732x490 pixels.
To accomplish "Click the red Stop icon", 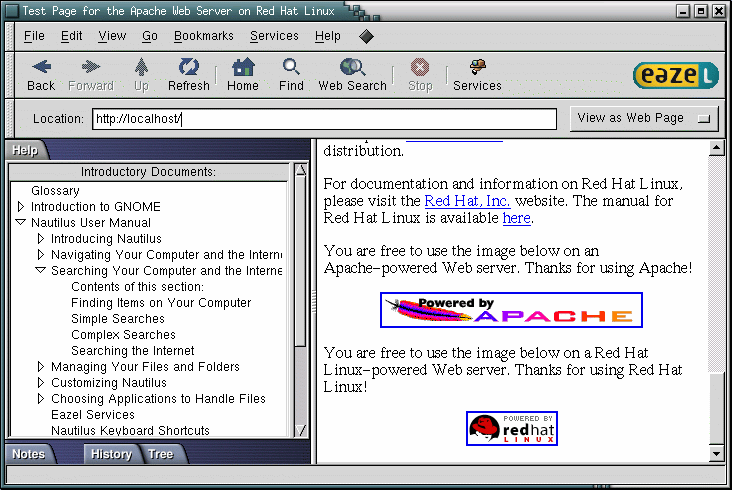I will tap(420, 67).
